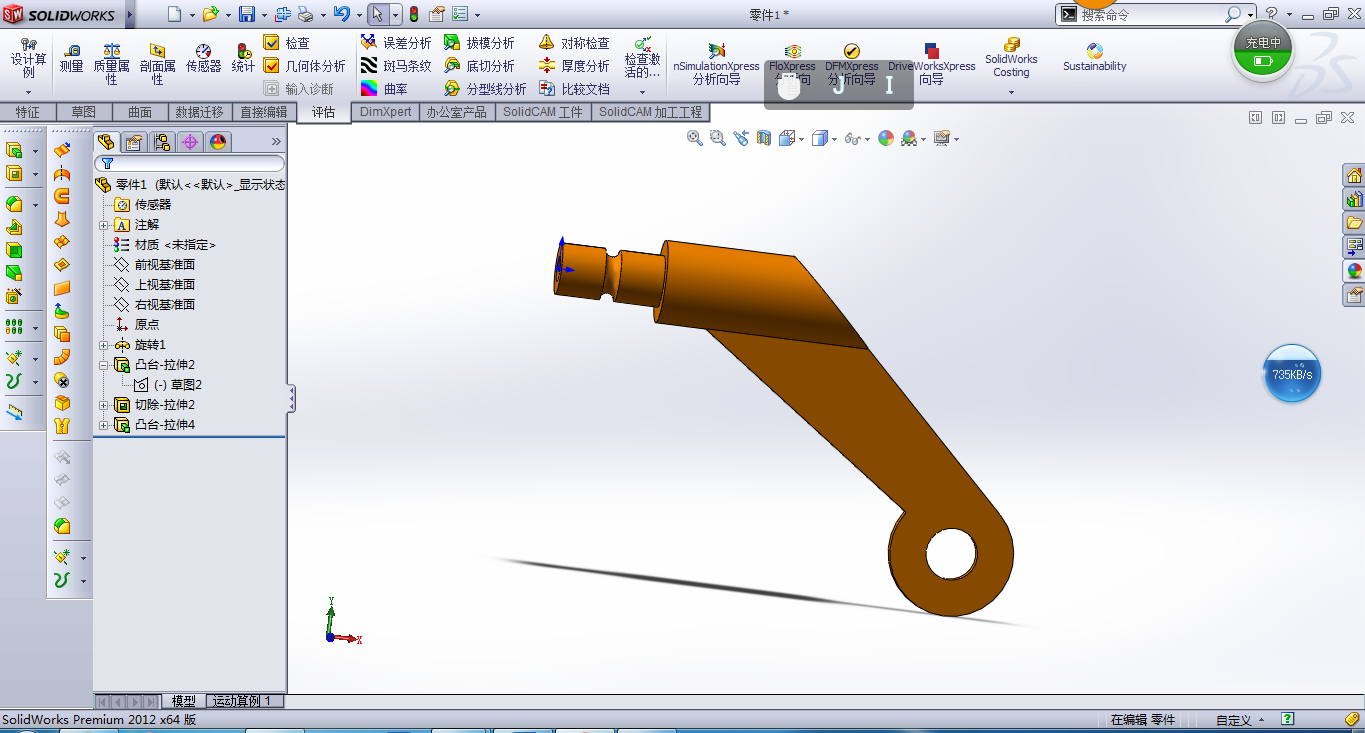This screenshot has height=733, width=1365.
Task: Expand the 凸台-拉伸4 feature node
Action: [x=103, y=425]
